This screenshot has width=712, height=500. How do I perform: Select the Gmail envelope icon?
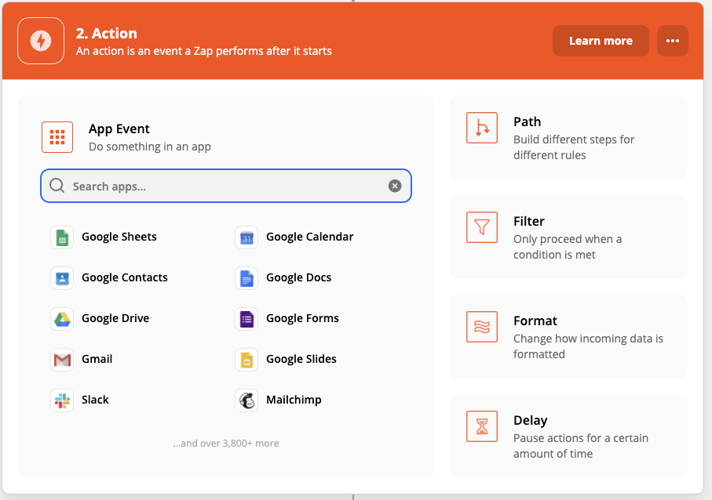click(x=62, y=360)
